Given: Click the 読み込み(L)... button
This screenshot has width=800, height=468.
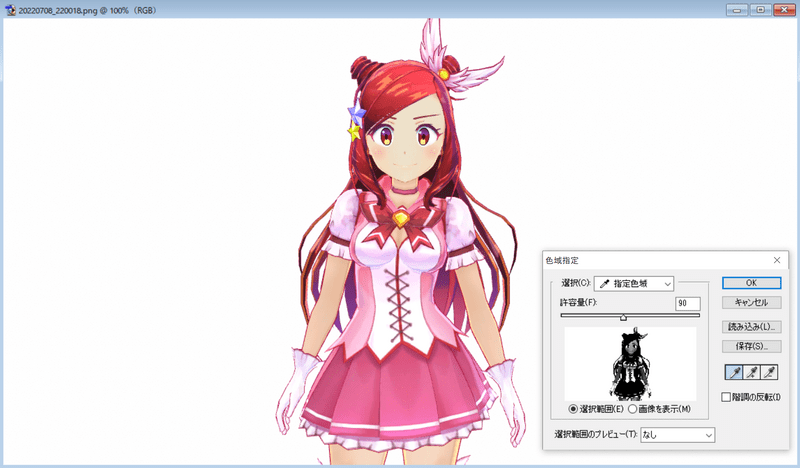Looking at the screenshot, I should [750, 326].
